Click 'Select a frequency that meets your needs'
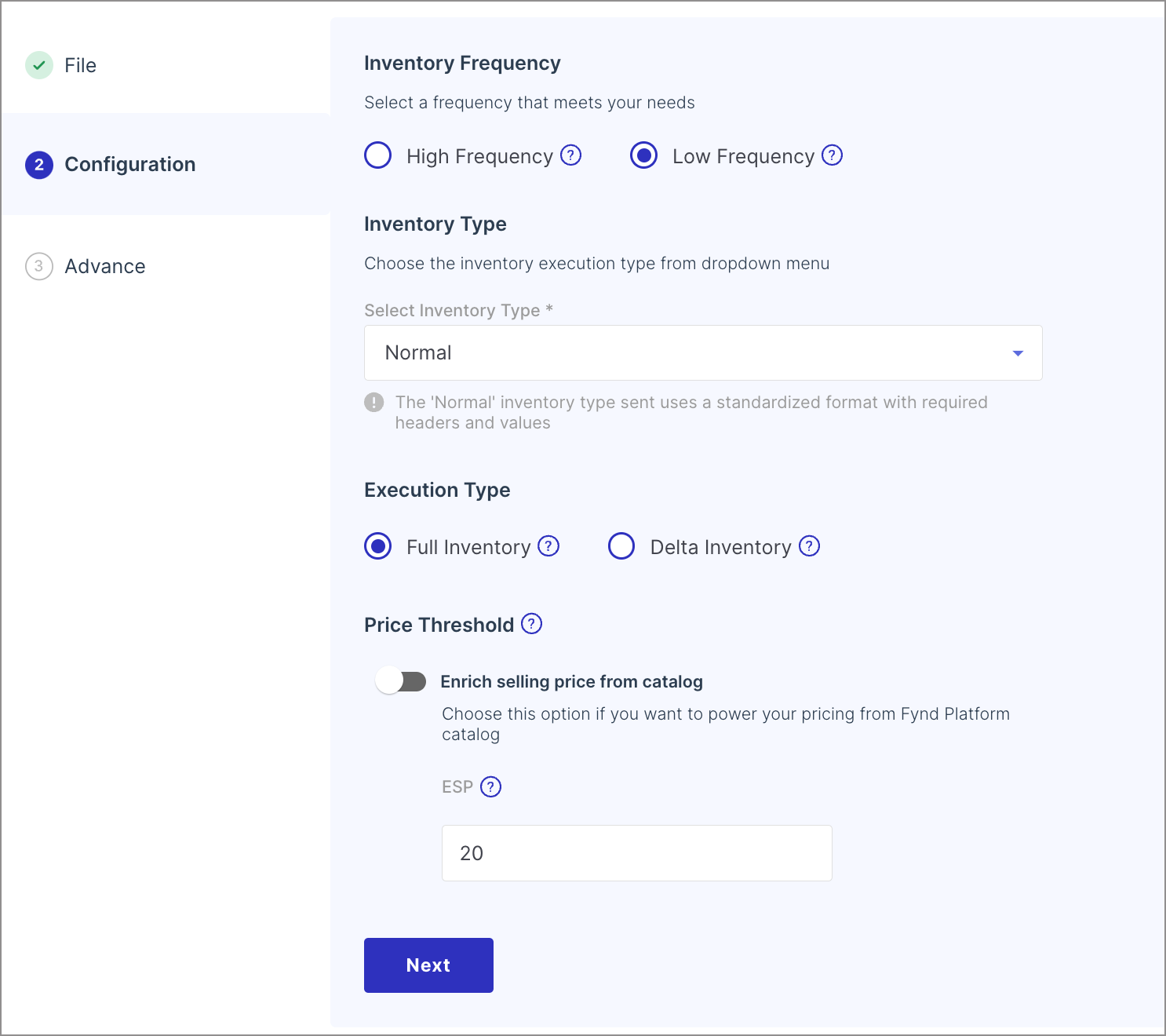 [530, 103]
